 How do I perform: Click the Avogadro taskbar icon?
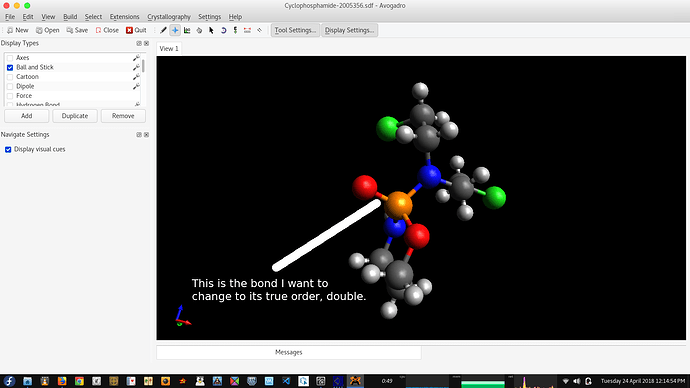355,381
